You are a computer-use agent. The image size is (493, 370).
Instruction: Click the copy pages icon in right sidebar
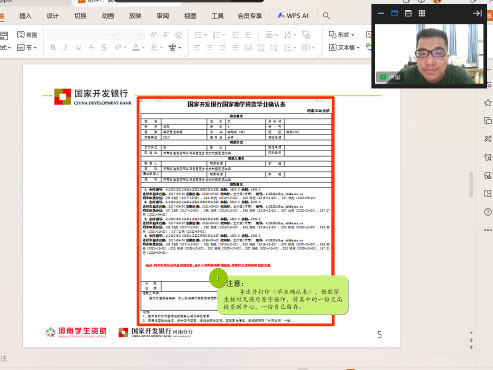point(488,121)
